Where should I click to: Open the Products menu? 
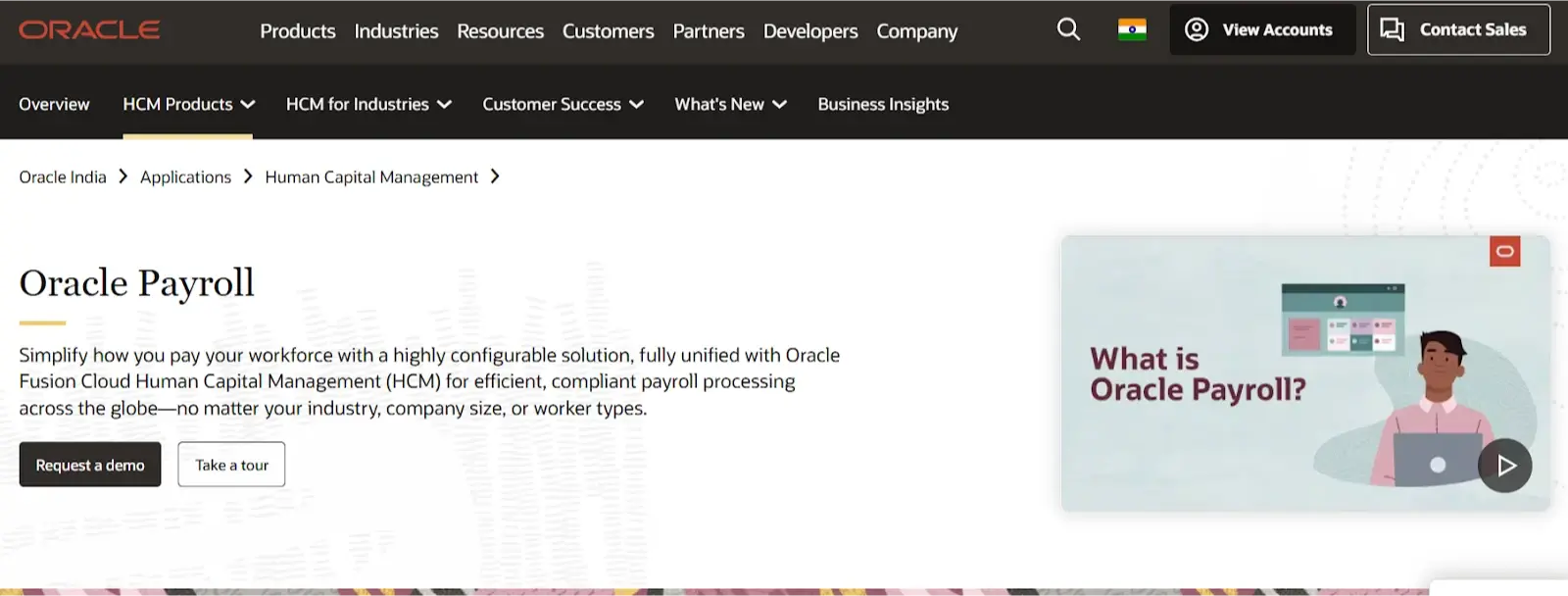tap(298, 31)
